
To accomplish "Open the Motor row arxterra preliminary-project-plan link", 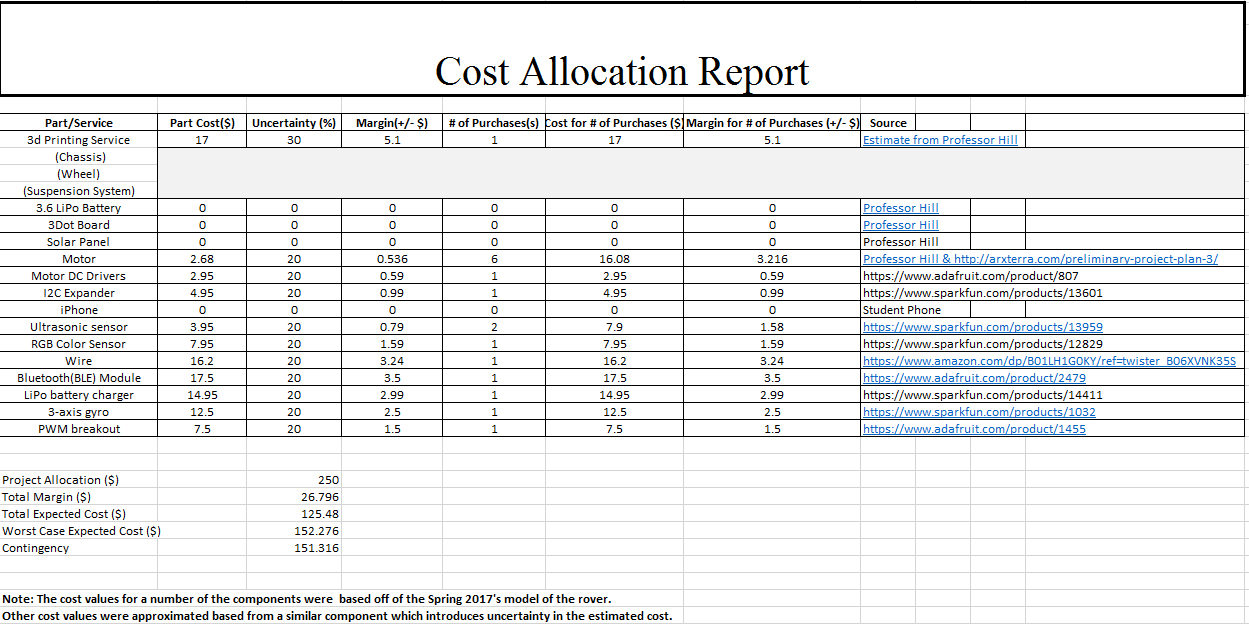I will pos(1040,259).
